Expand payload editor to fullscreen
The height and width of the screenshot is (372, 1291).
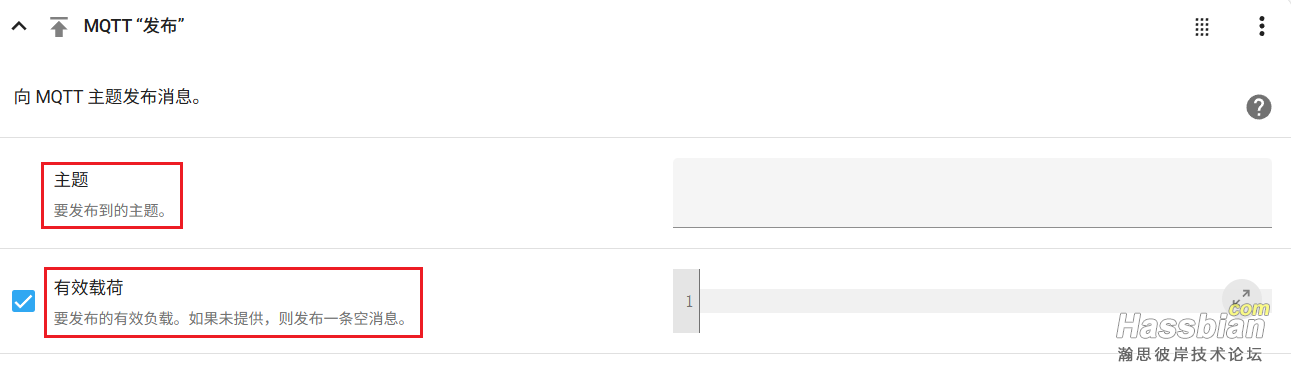point(1242,298)
